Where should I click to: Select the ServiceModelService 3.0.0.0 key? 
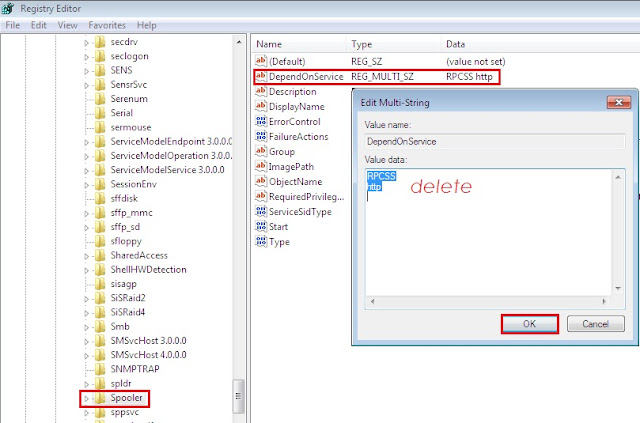[x=167, y=170]
